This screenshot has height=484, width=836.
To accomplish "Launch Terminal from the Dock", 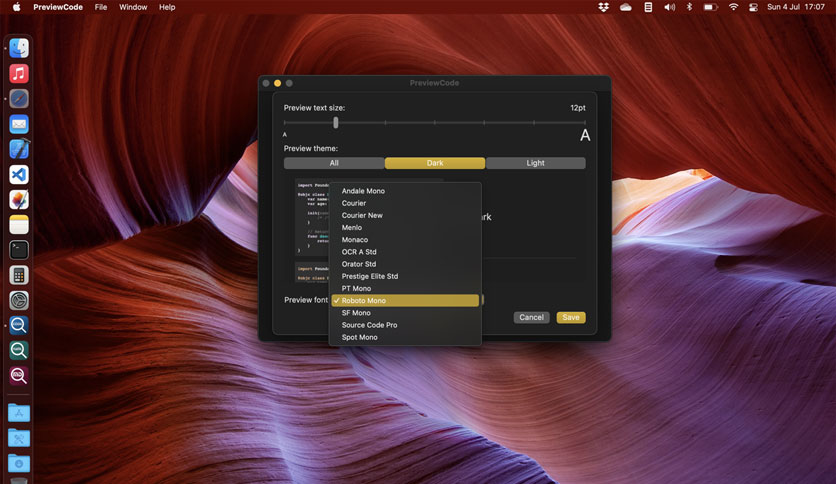I will pos(19,250).
